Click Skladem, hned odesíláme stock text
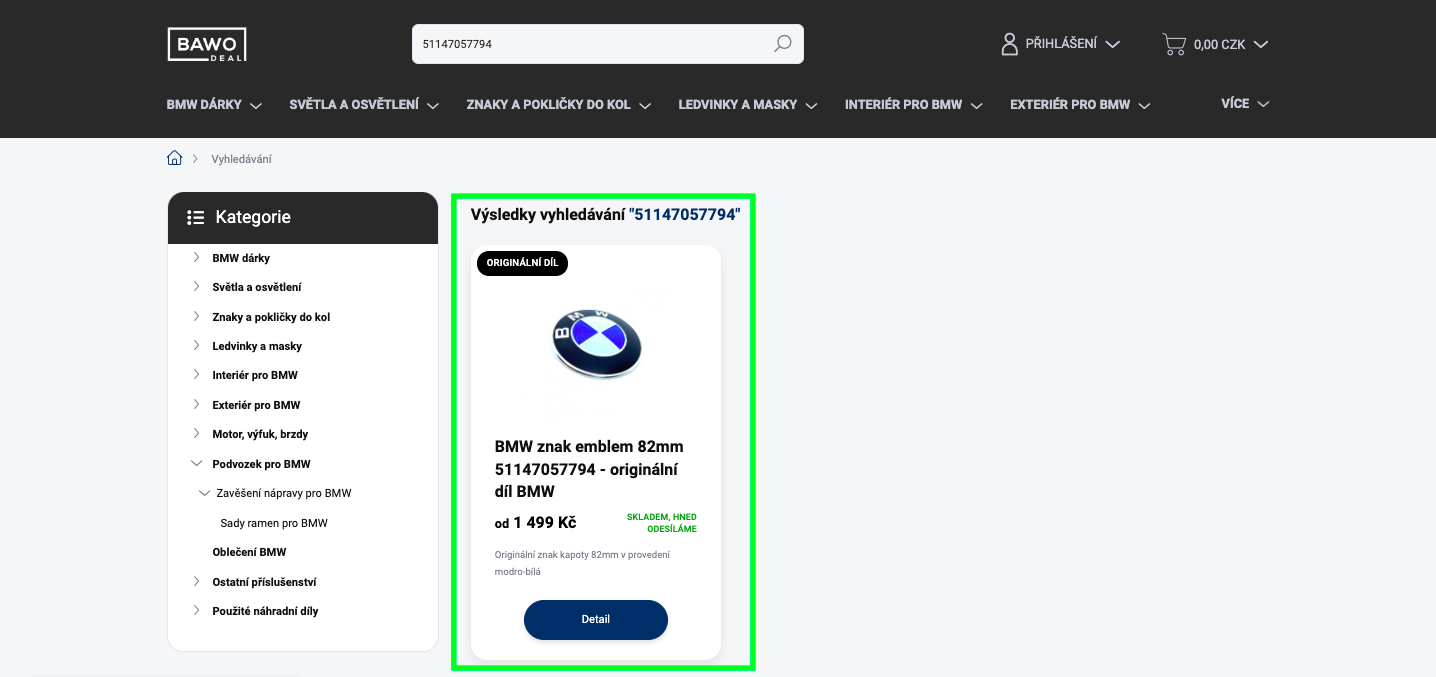 [662, 523]
